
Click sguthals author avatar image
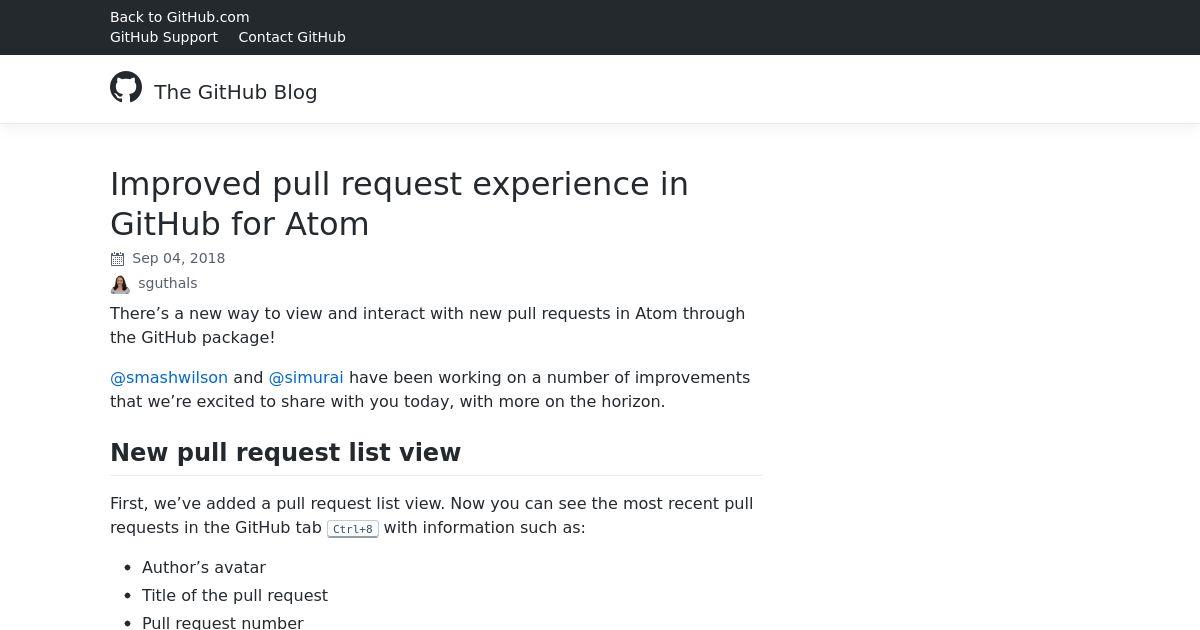(120, 285)
